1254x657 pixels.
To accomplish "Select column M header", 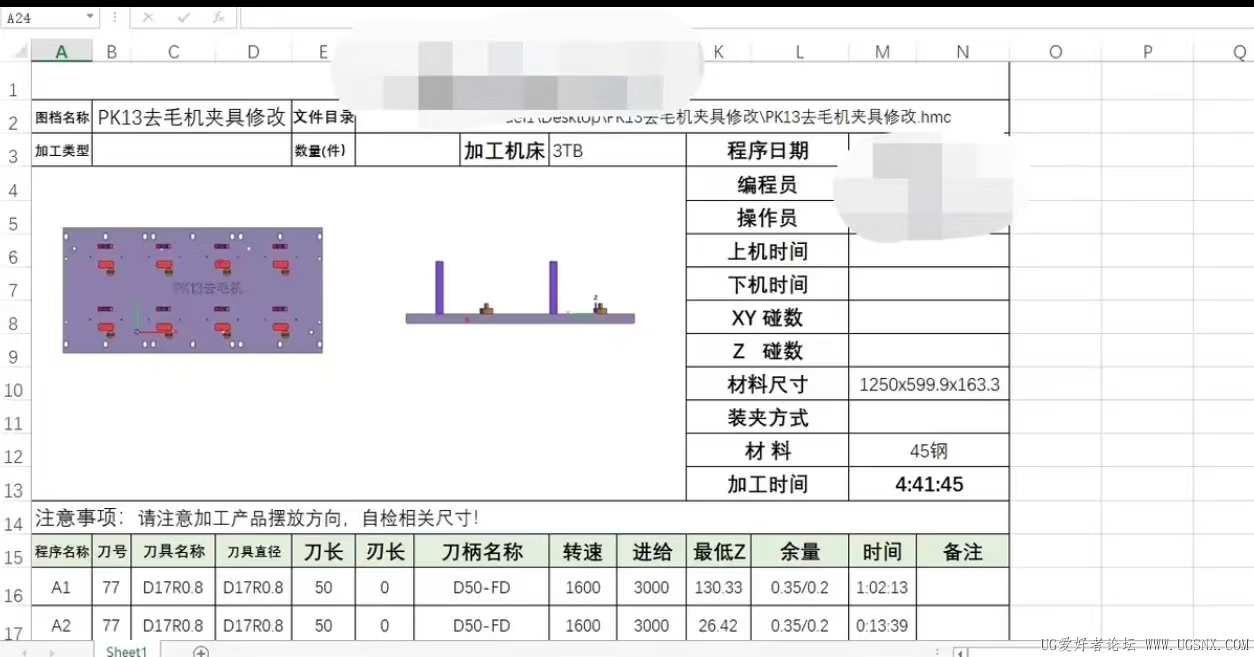I will [882, 52].
